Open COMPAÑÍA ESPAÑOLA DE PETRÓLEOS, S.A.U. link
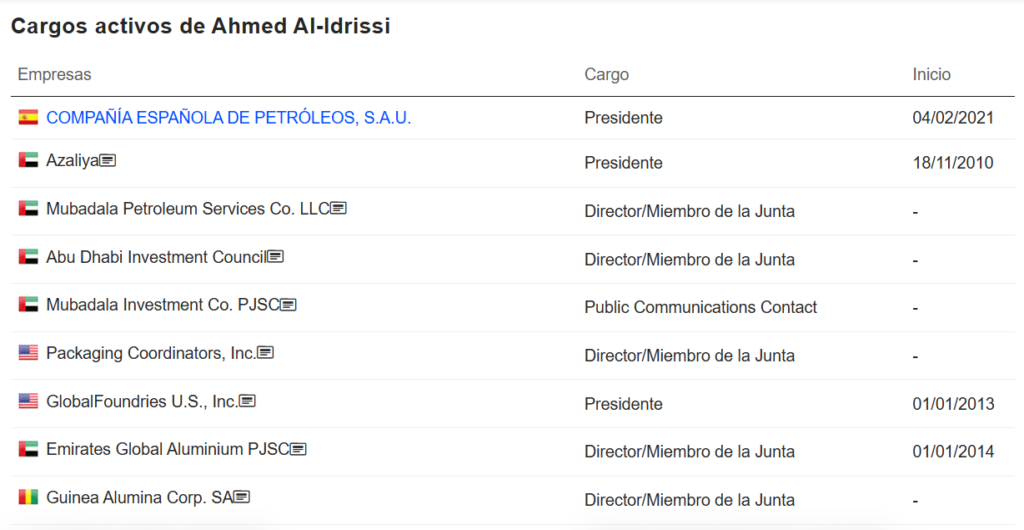 tap(229, 117)
